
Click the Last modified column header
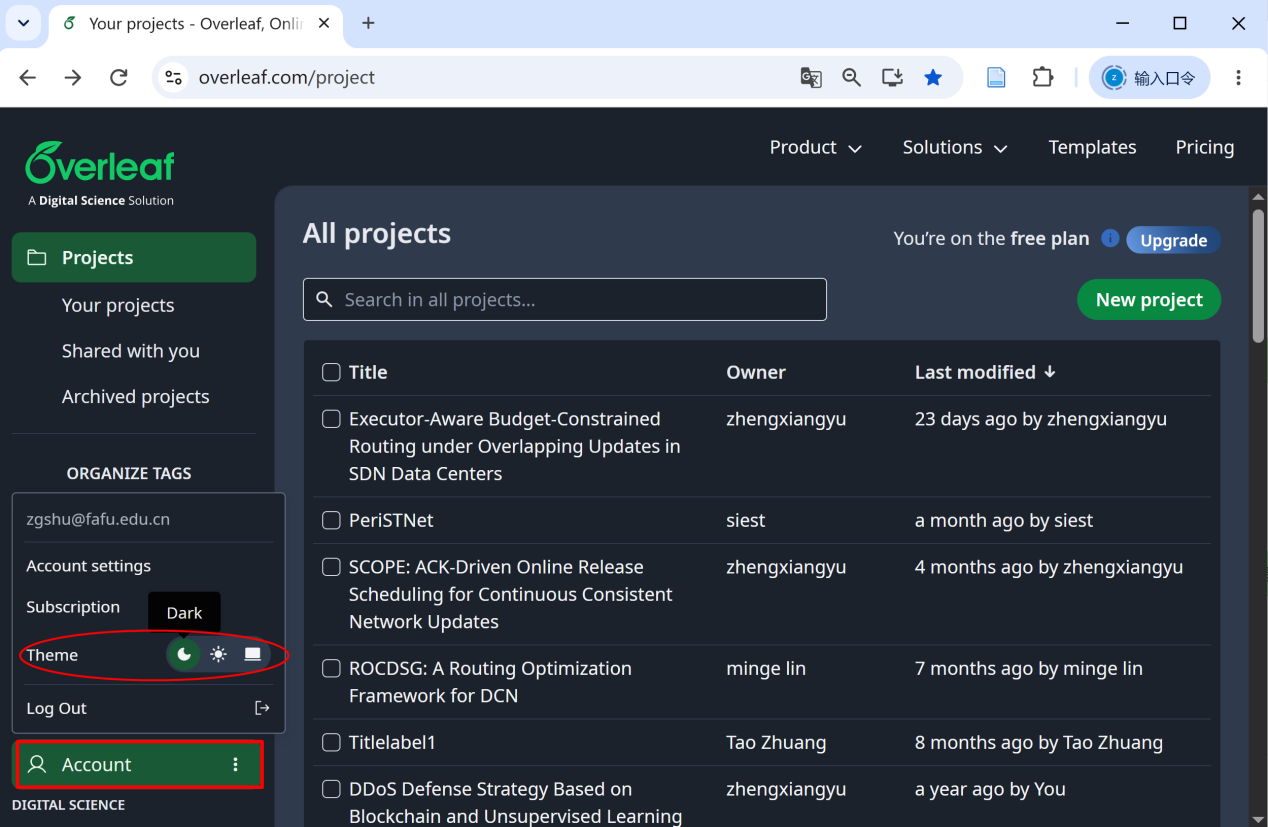pyautogui.click(x=975, y=372)
